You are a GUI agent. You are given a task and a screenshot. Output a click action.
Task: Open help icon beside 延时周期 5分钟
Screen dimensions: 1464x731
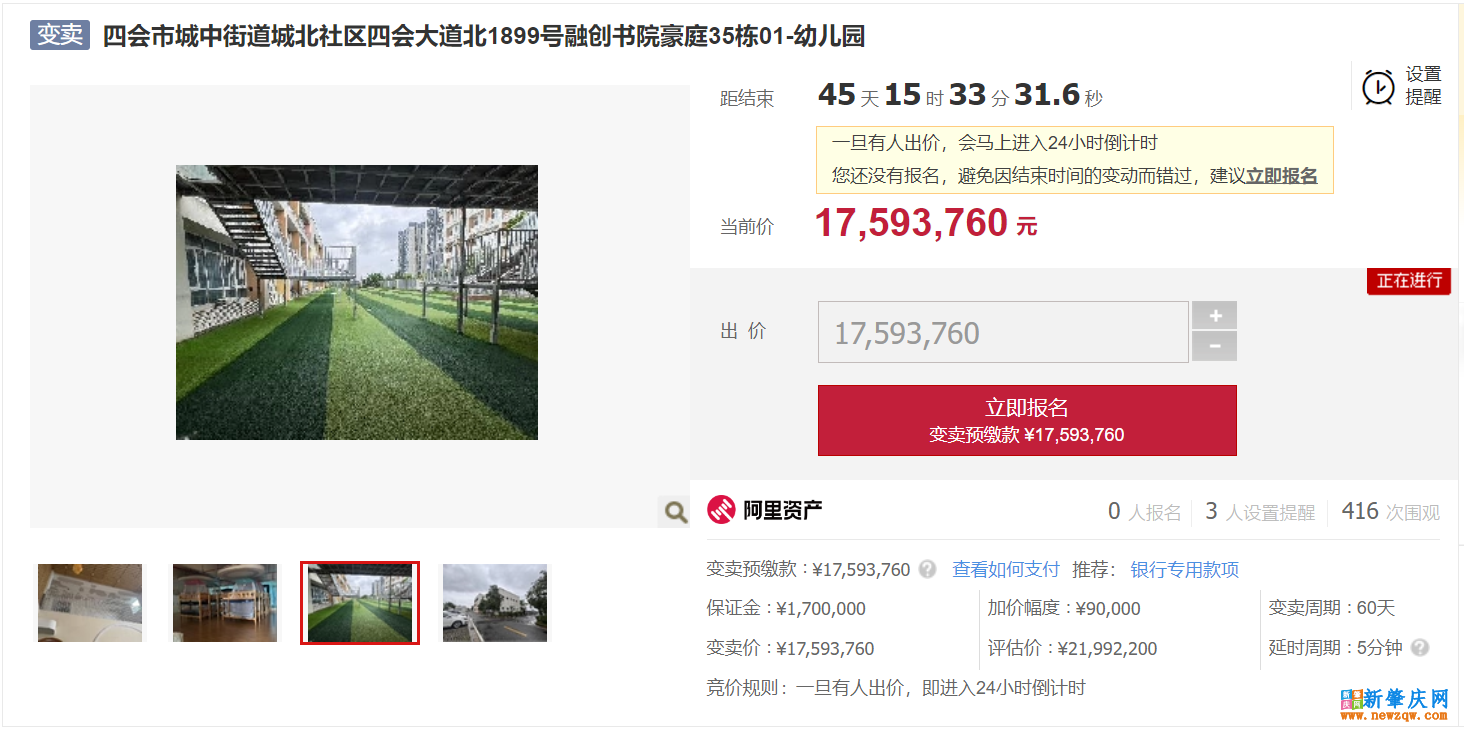tap(1419, 648)
